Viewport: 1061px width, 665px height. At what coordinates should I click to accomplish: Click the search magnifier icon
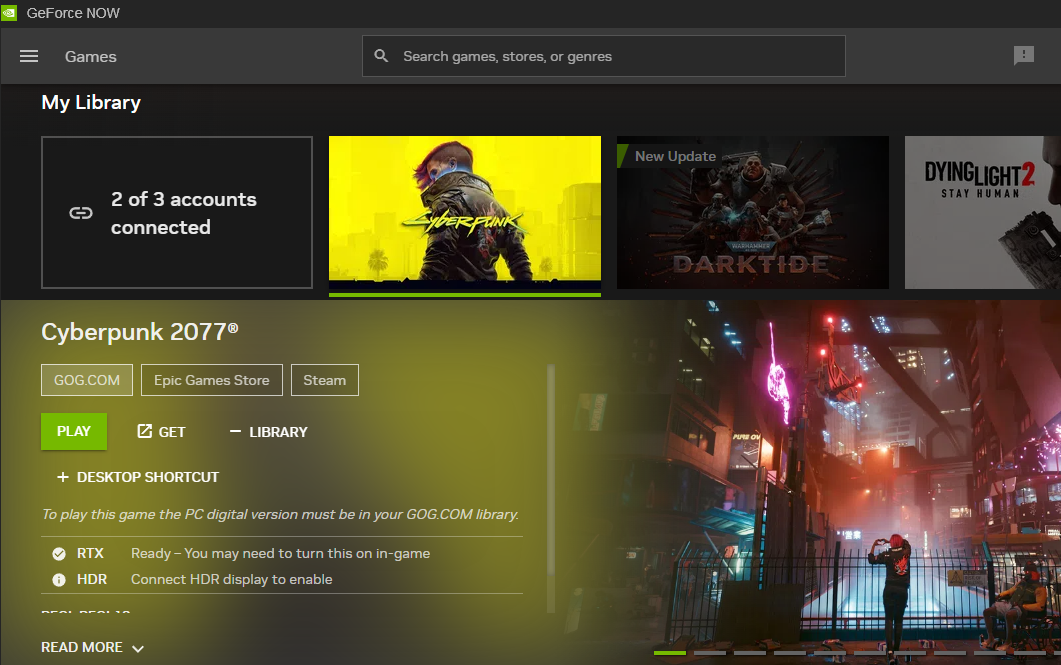381,56
